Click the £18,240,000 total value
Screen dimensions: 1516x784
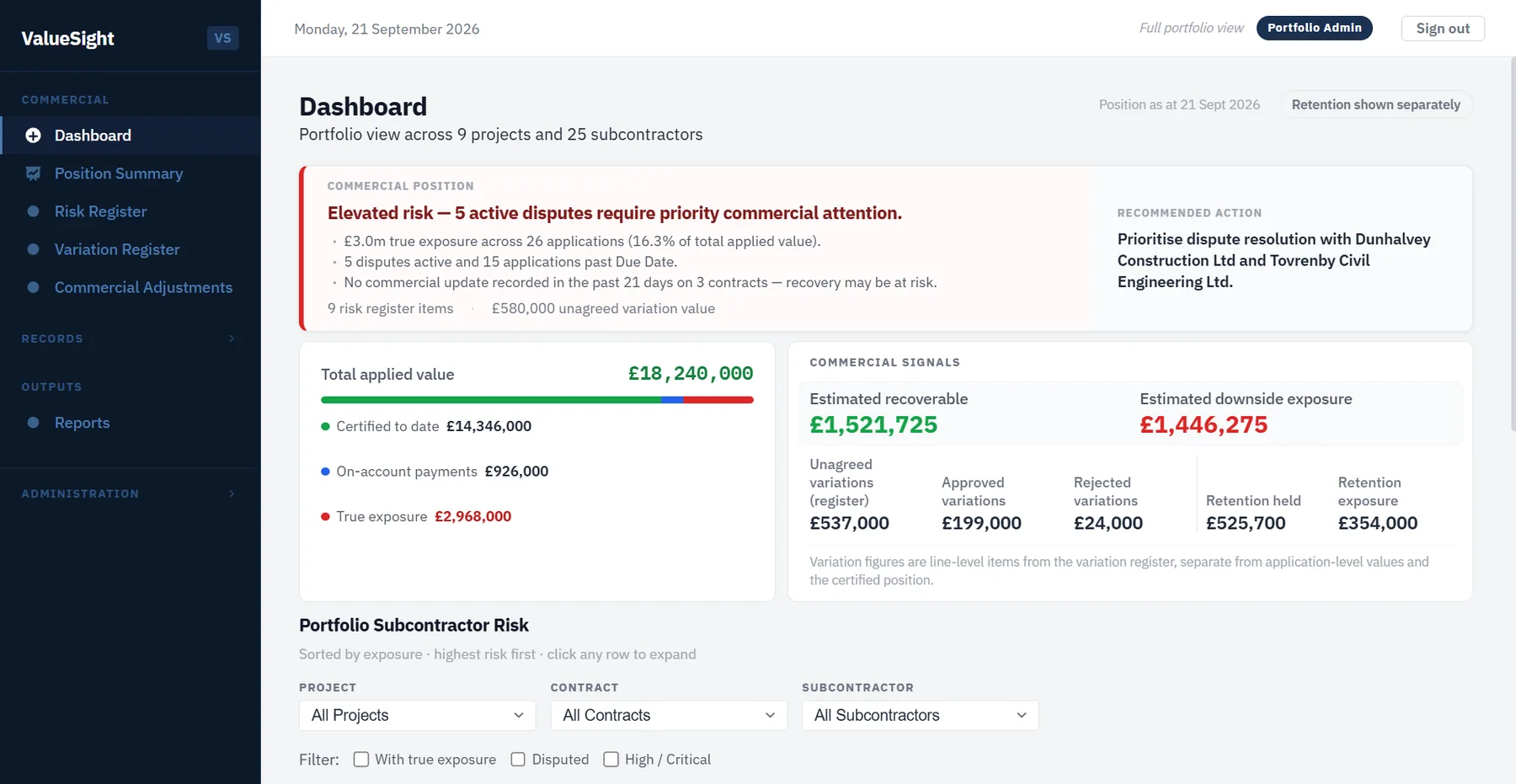(691, 373)
